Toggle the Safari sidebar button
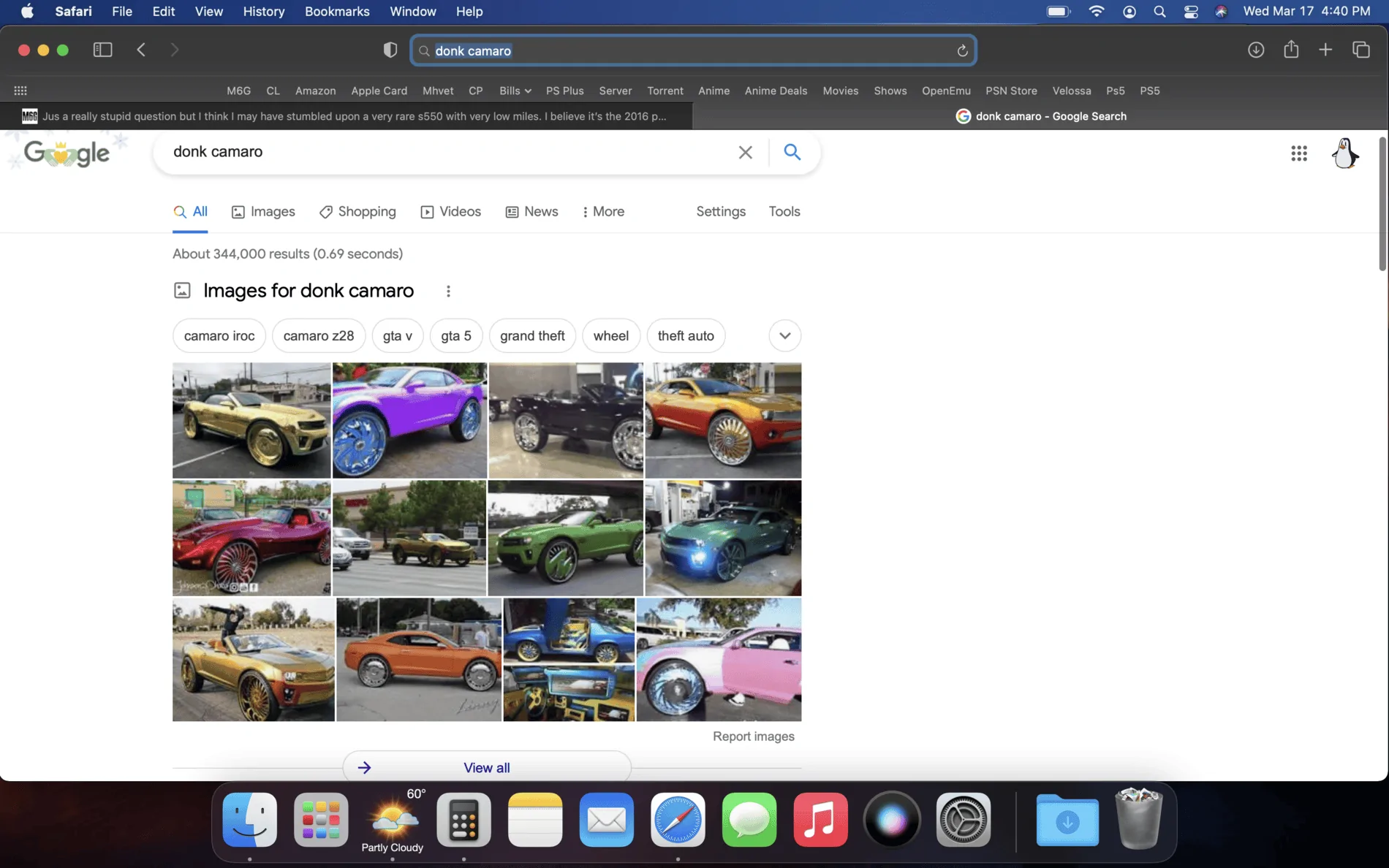Image resolution: width=1389 pixels, height=868 pixels. 102,50
